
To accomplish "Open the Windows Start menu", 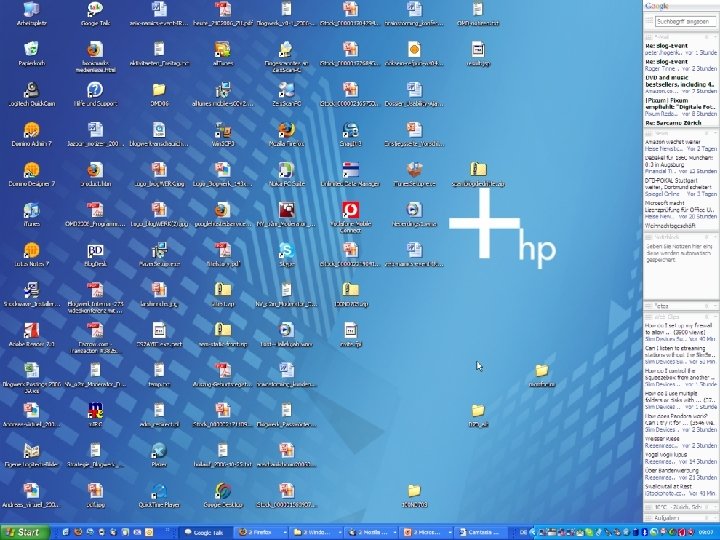I will pyautogui.click(x=24, y=532).
